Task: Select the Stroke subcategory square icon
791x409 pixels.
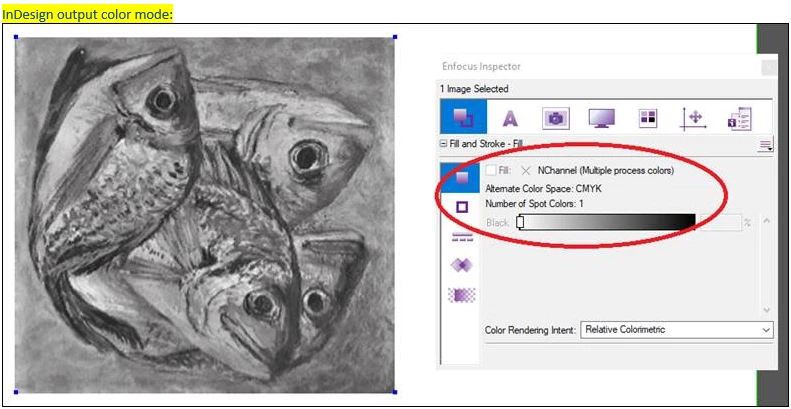Action: pos(462,207)
